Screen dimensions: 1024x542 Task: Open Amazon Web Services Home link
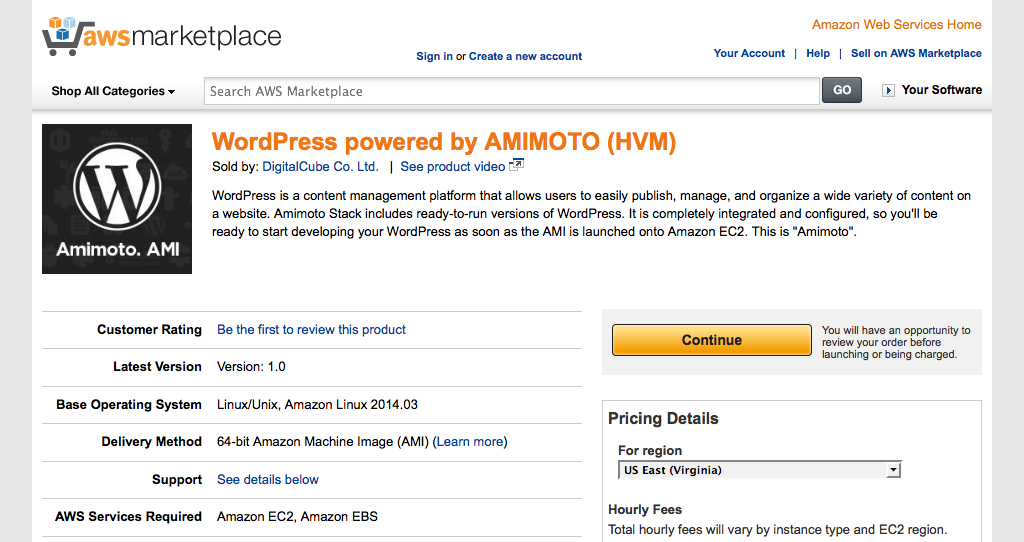tap(897, 25)
